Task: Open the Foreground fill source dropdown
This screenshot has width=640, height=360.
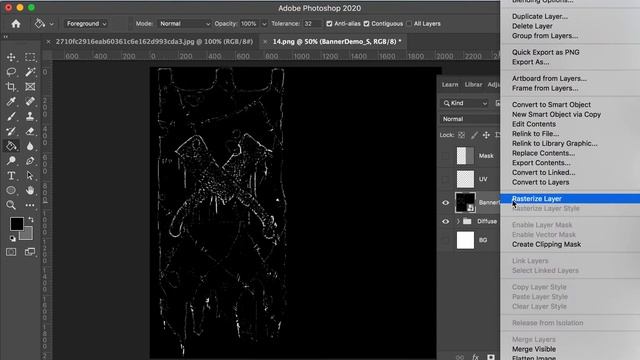Action: 86,24
